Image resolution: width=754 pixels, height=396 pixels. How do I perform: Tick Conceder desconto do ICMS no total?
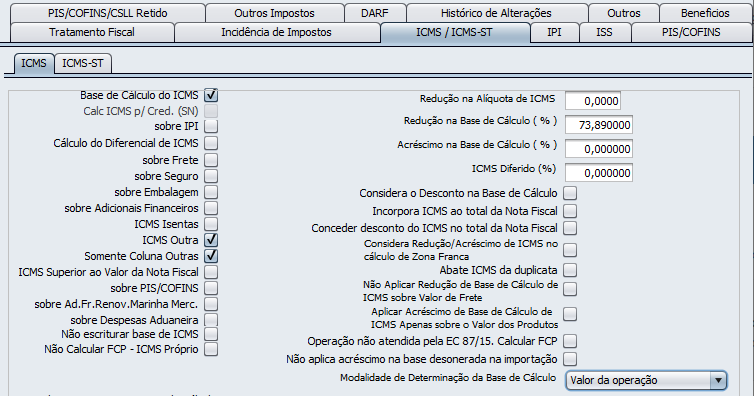coord(570,228)
